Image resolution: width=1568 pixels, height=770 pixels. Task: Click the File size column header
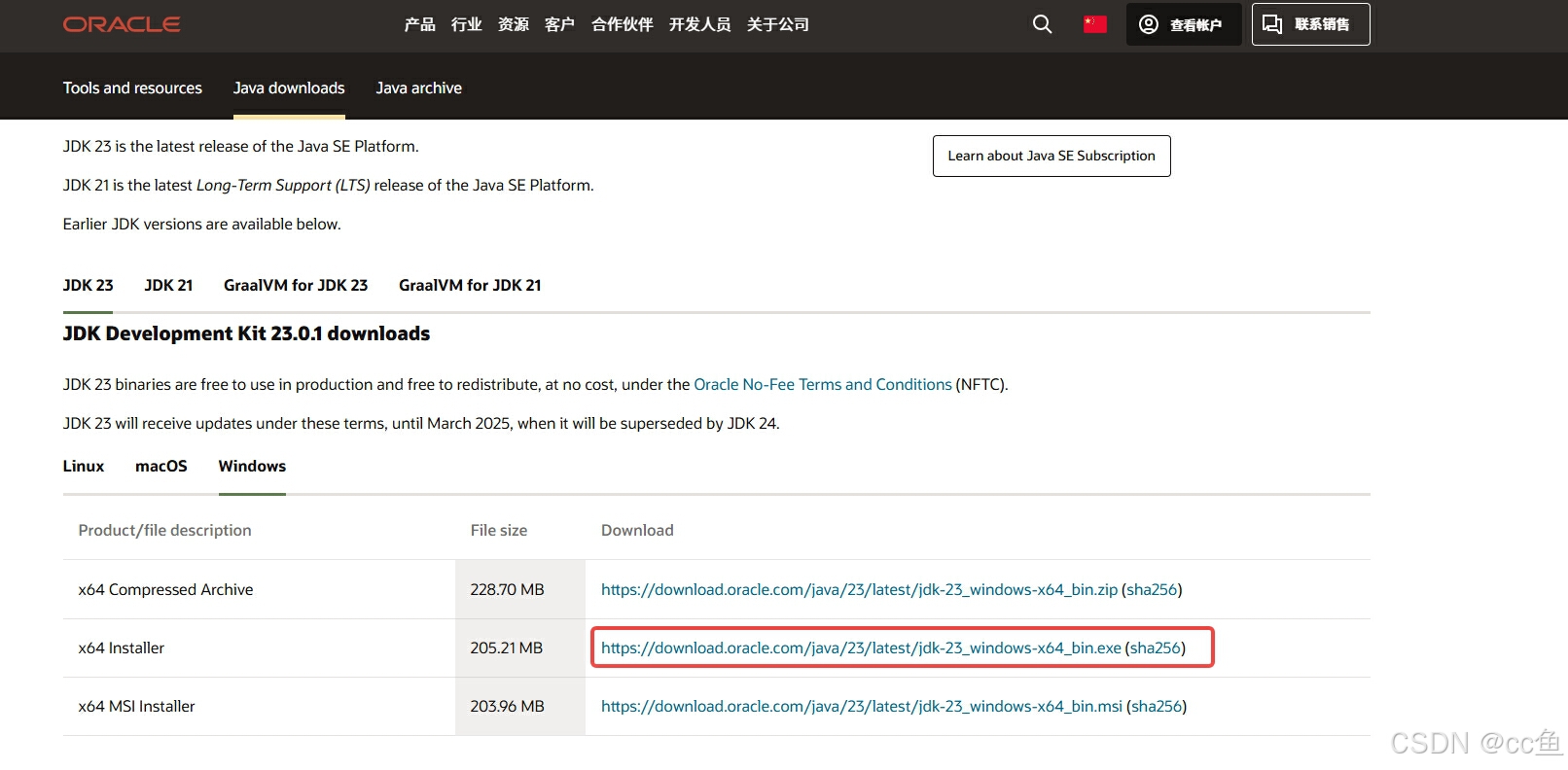(499, 530)
